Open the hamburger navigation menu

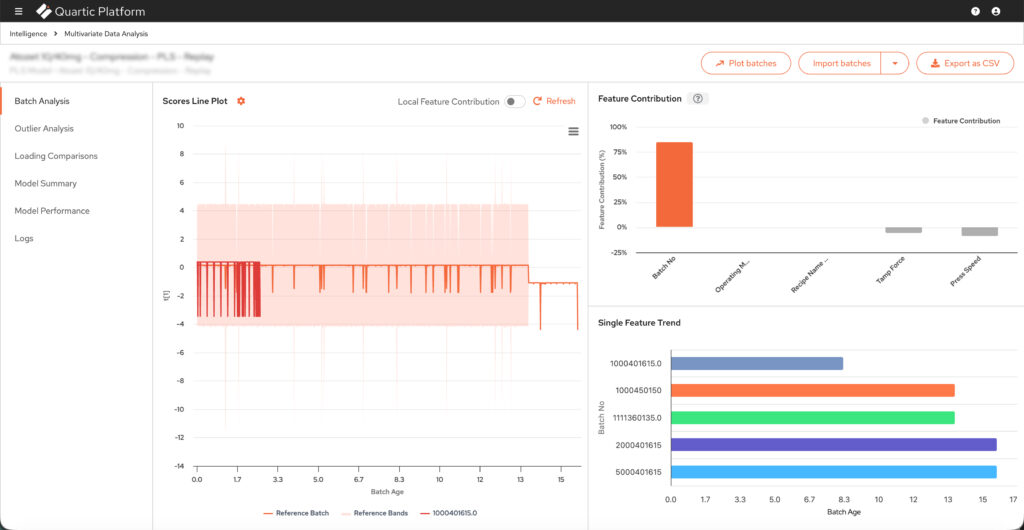pos(18,11)
